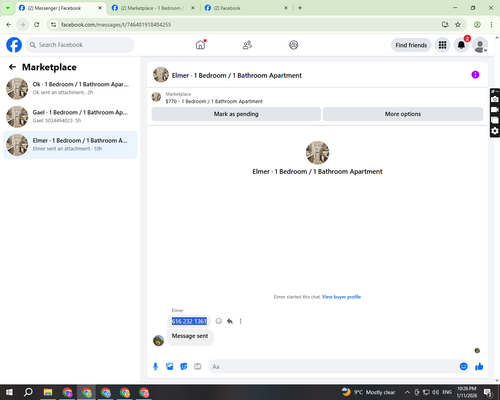
Task: Open emoji picker in message box
Action: [463, 367]
